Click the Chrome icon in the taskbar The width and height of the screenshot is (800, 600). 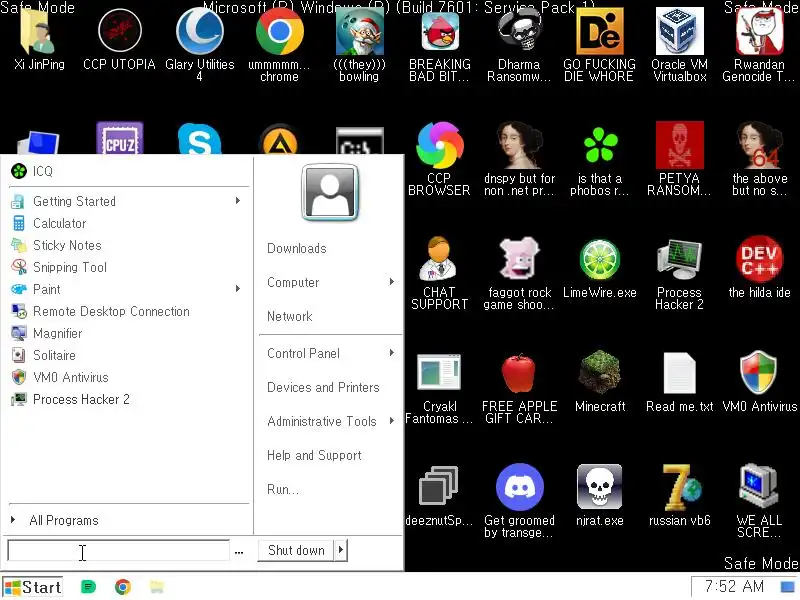[122, 587]
